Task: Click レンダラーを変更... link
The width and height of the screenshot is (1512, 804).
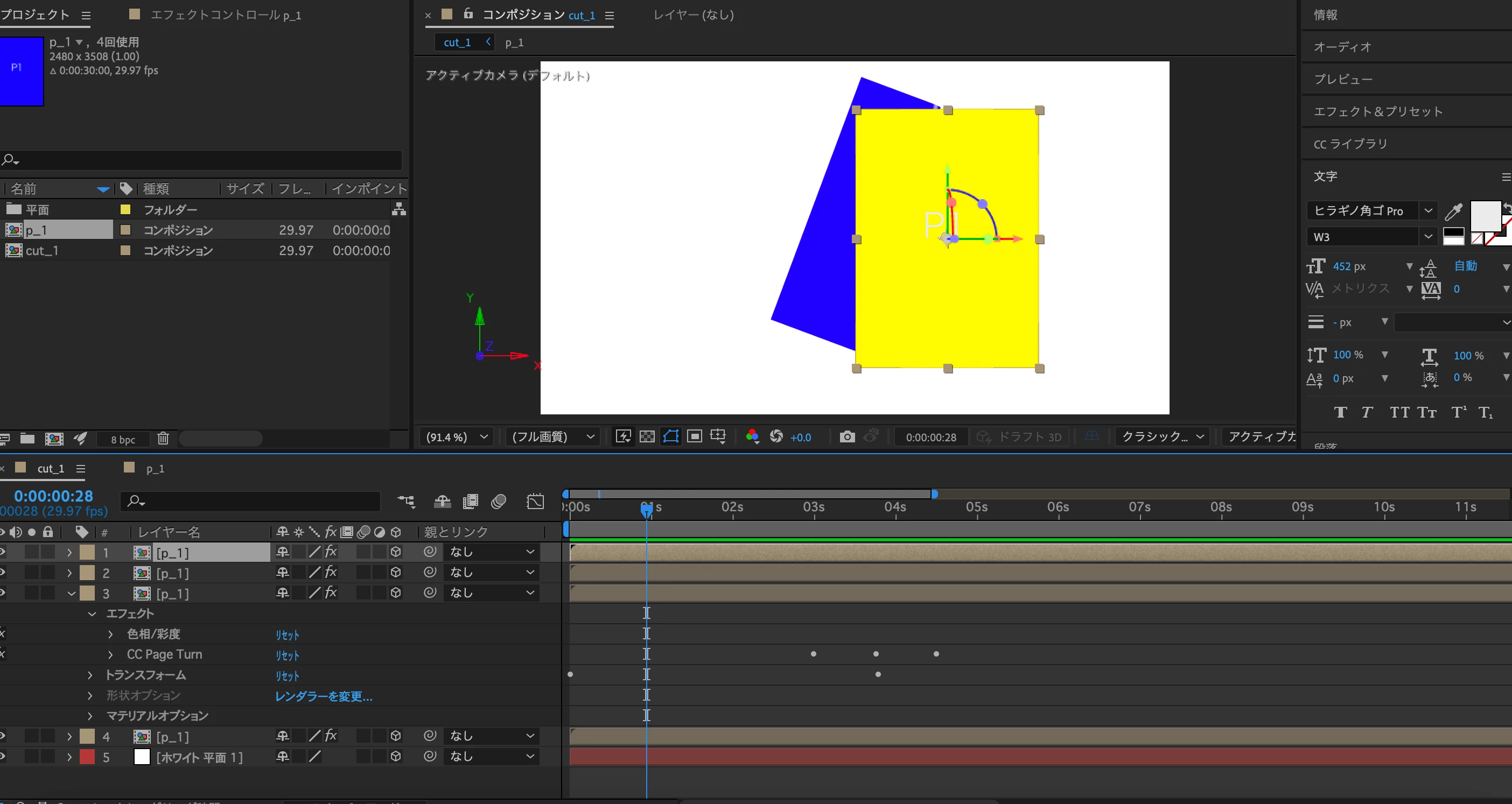Action: (324, 696)
